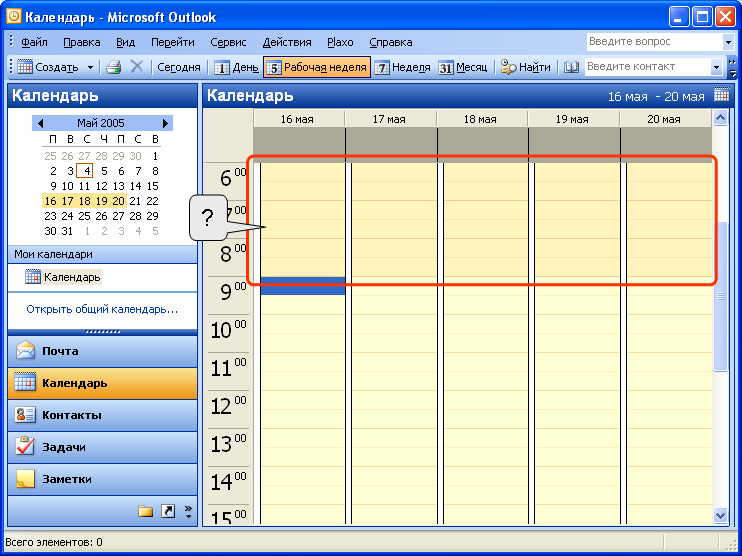Click the vertical scrollbar thumb

click(720, 296)
